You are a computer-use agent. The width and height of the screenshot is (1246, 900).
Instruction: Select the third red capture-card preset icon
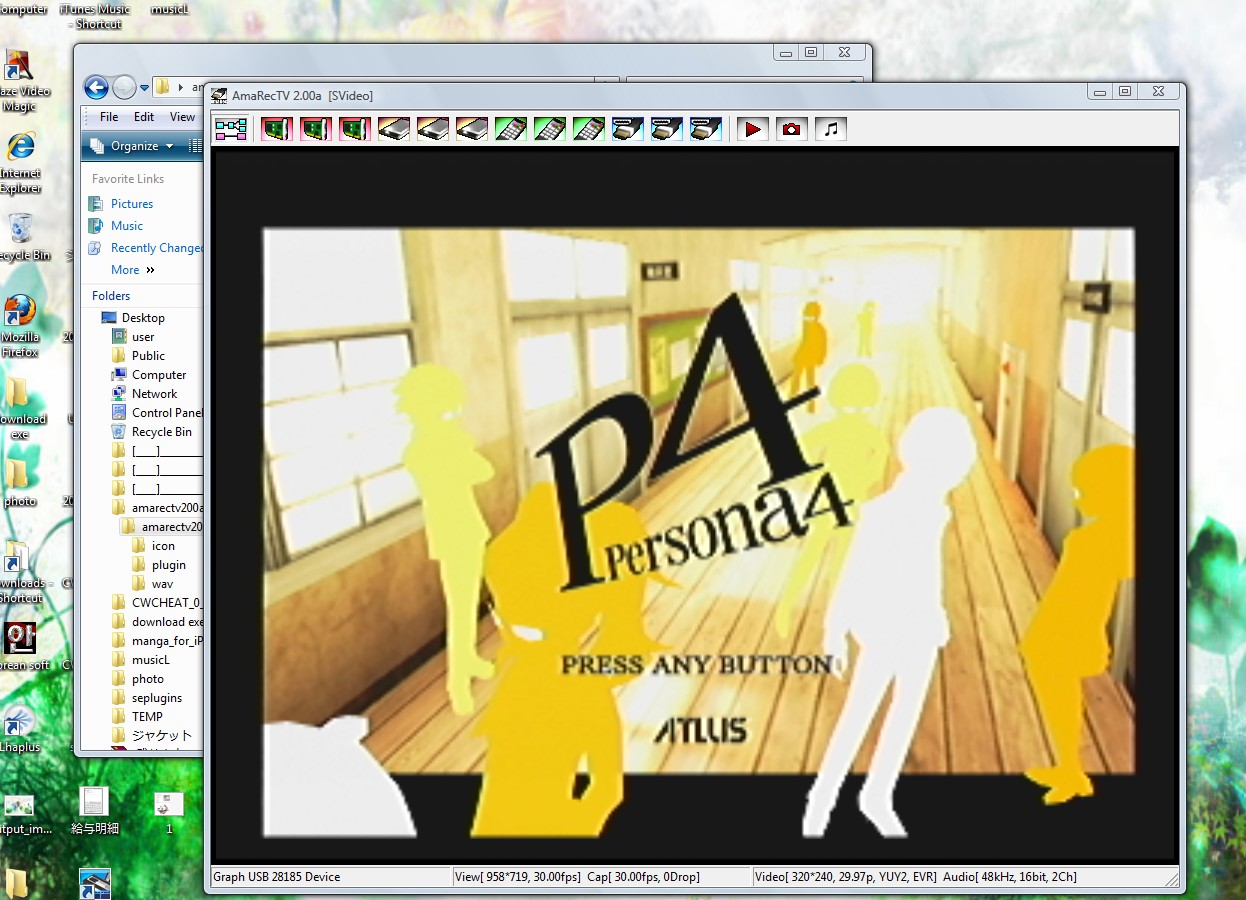click(x=355, y=129)
